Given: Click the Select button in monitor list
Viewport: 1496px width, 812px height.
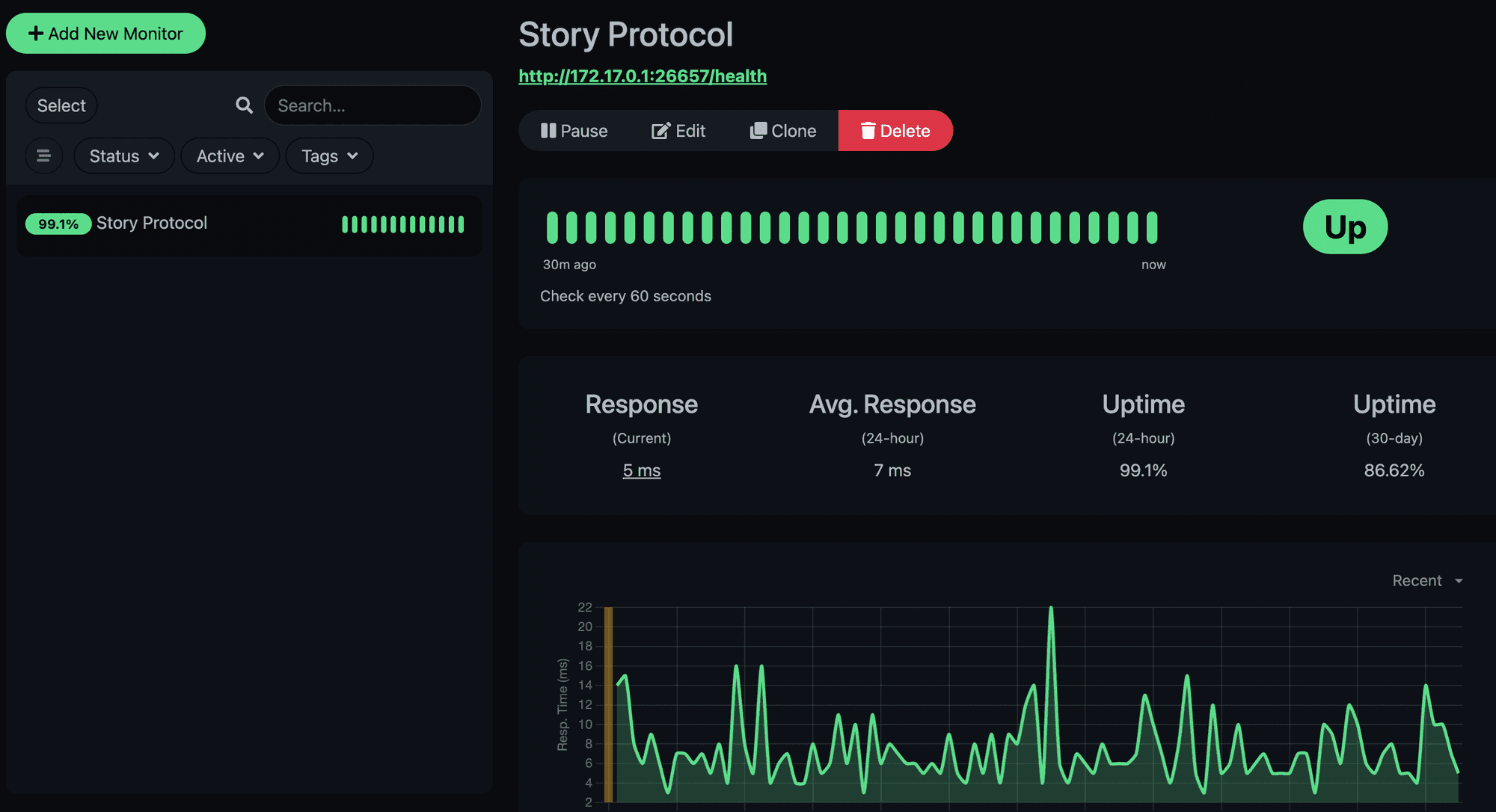Looking at the screenshot, I should (x=61, y=105).
